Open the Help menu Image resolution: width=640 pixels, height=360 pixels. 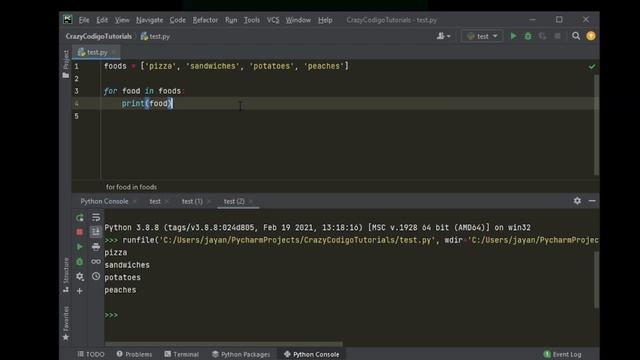point(325,20)
